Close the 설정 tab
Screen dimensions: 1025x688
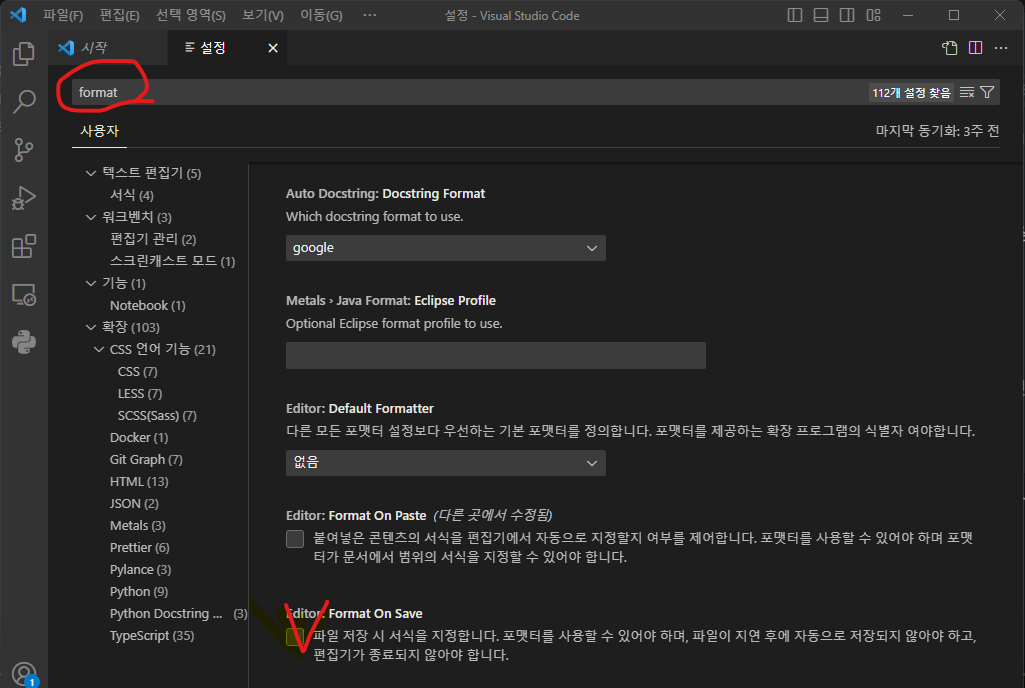[x=273, y=48]
